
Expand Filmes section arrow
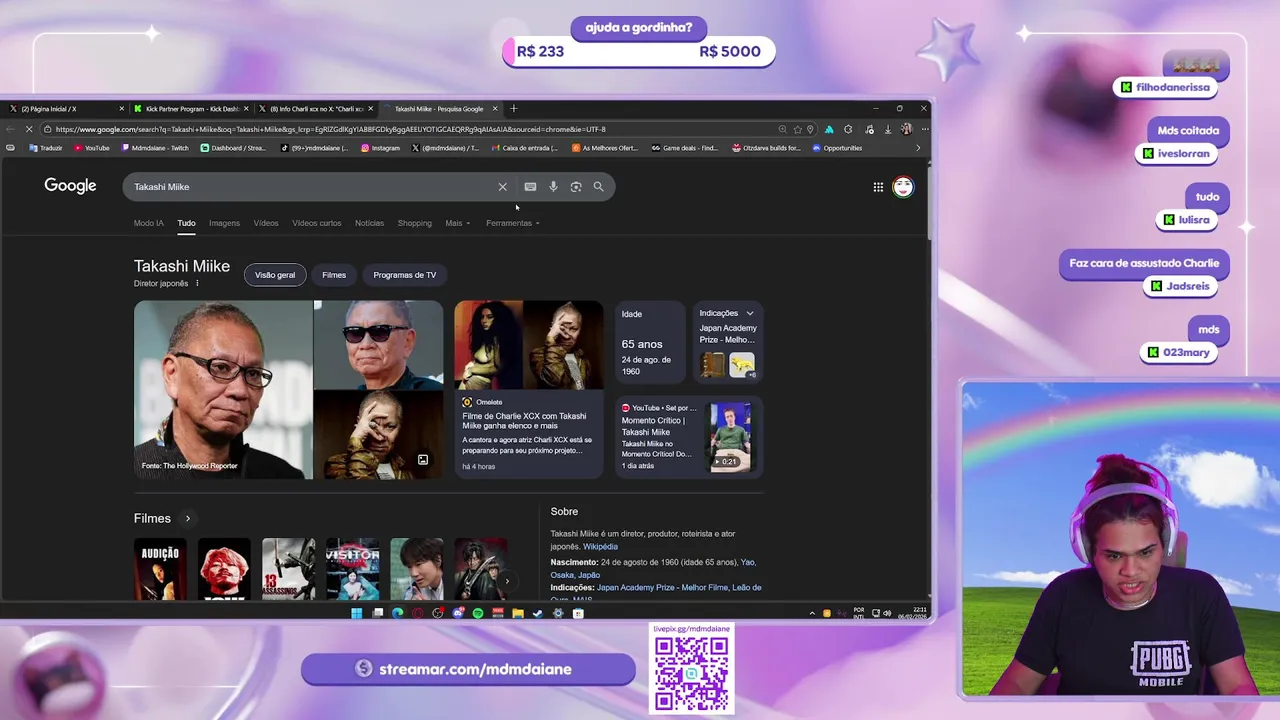[187, 519]
